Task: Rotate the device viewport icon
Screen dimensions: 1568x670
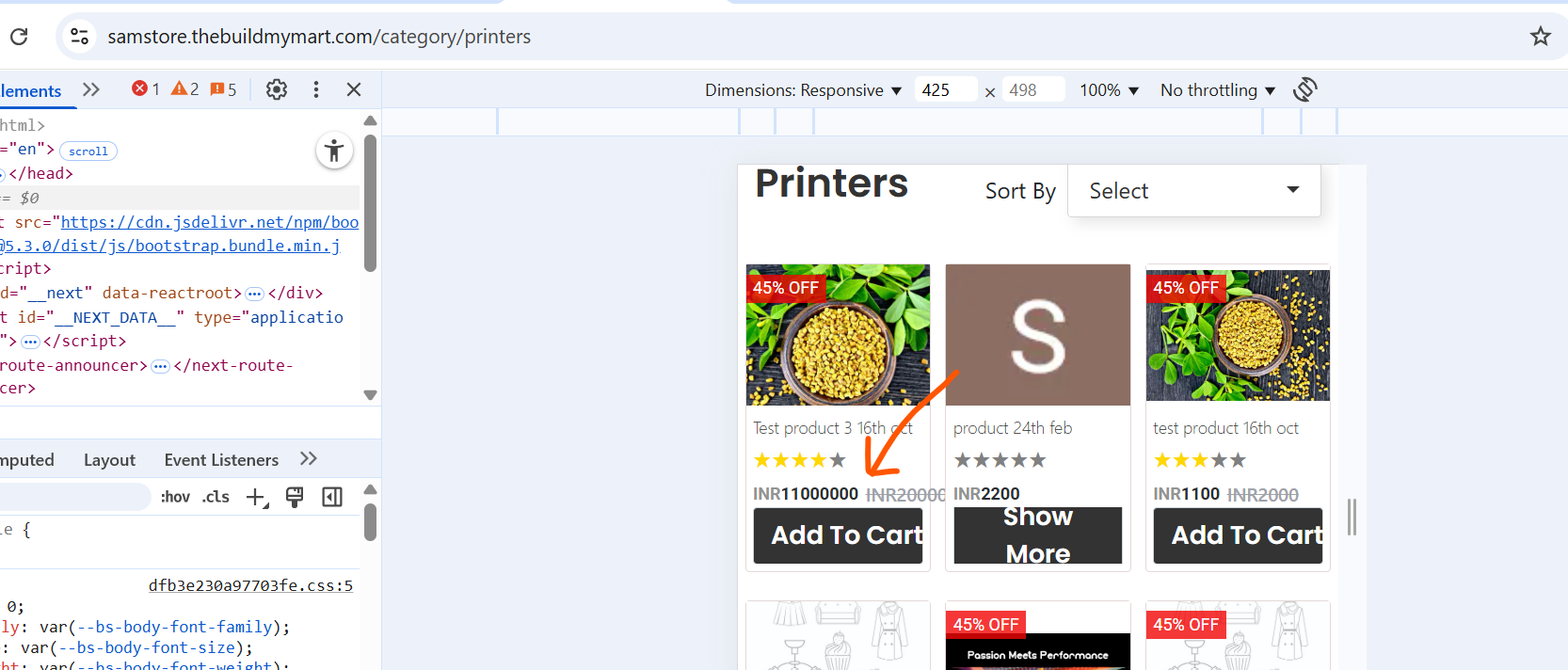Action: tap(1304, 89)
